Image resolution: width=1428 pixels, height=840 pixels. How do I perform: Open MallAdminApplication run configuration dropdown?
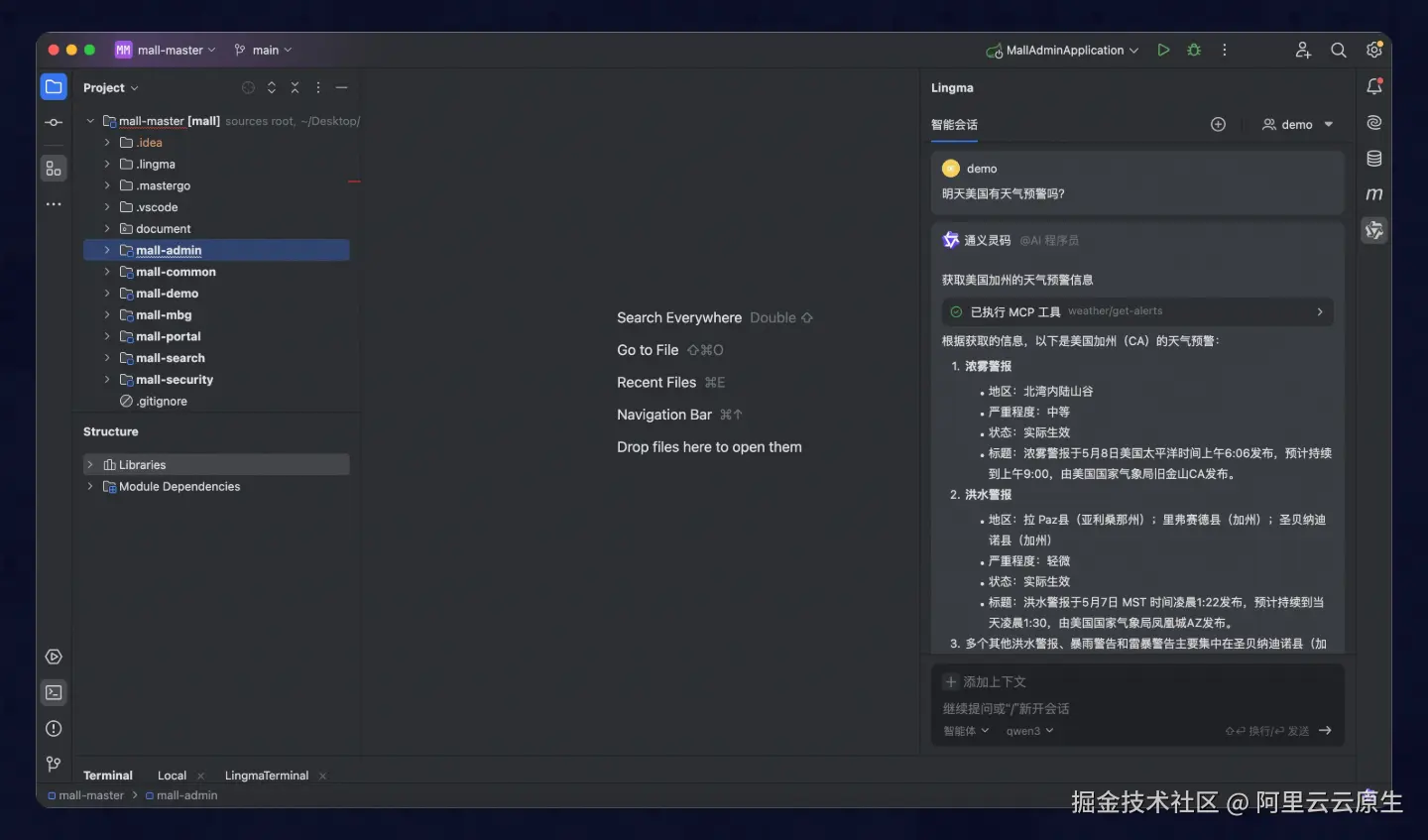(x=1062, y=50)
